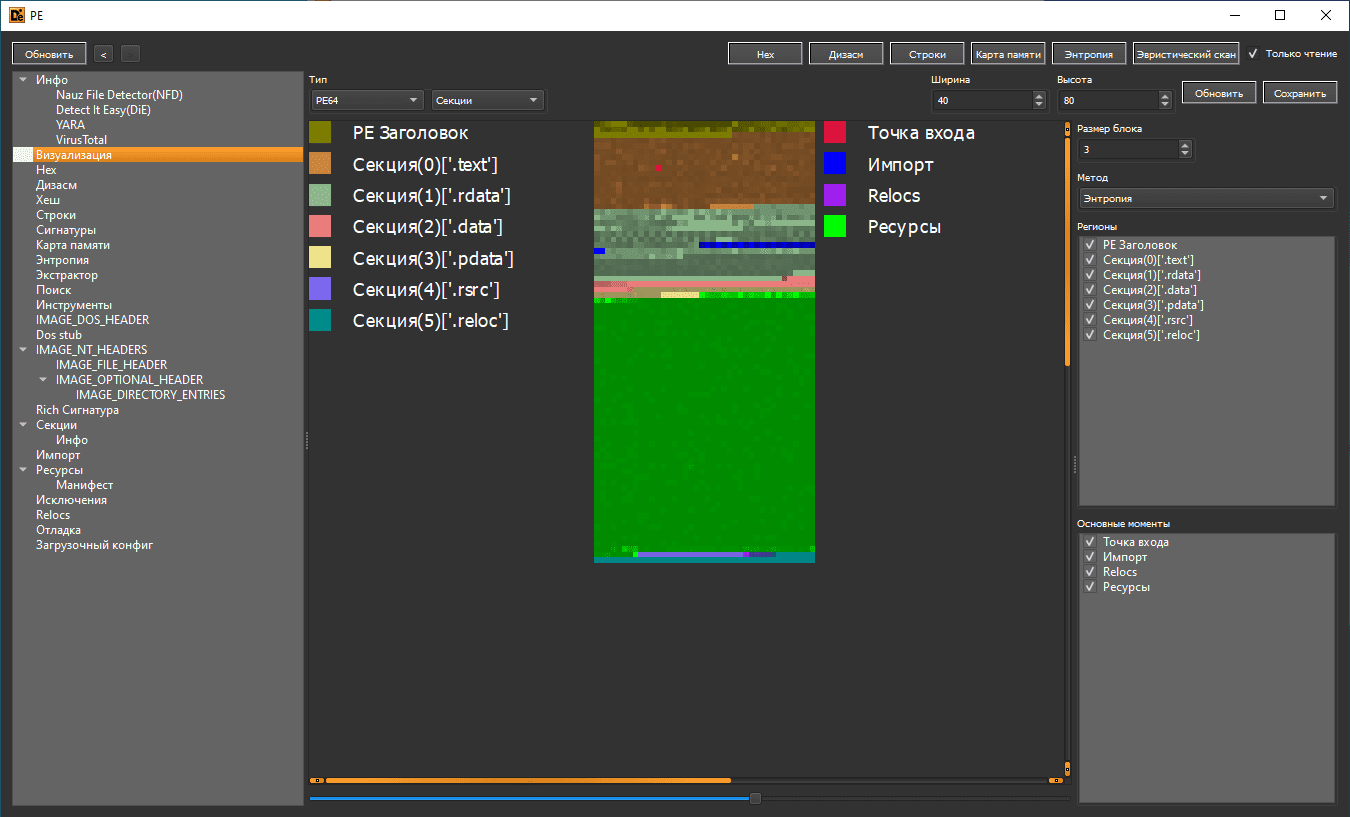1350x817 pixels.
Task: Open the Метод dropdown showing Энтропия
Action: (x=1206, y=198)
